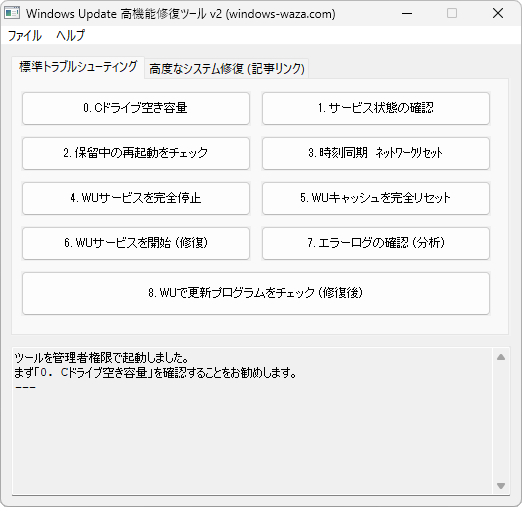Viewport: 522px width, 507px height.
Task: Click log line starting with まず「0. Cドライブ空き容量」
Action: 155,373
